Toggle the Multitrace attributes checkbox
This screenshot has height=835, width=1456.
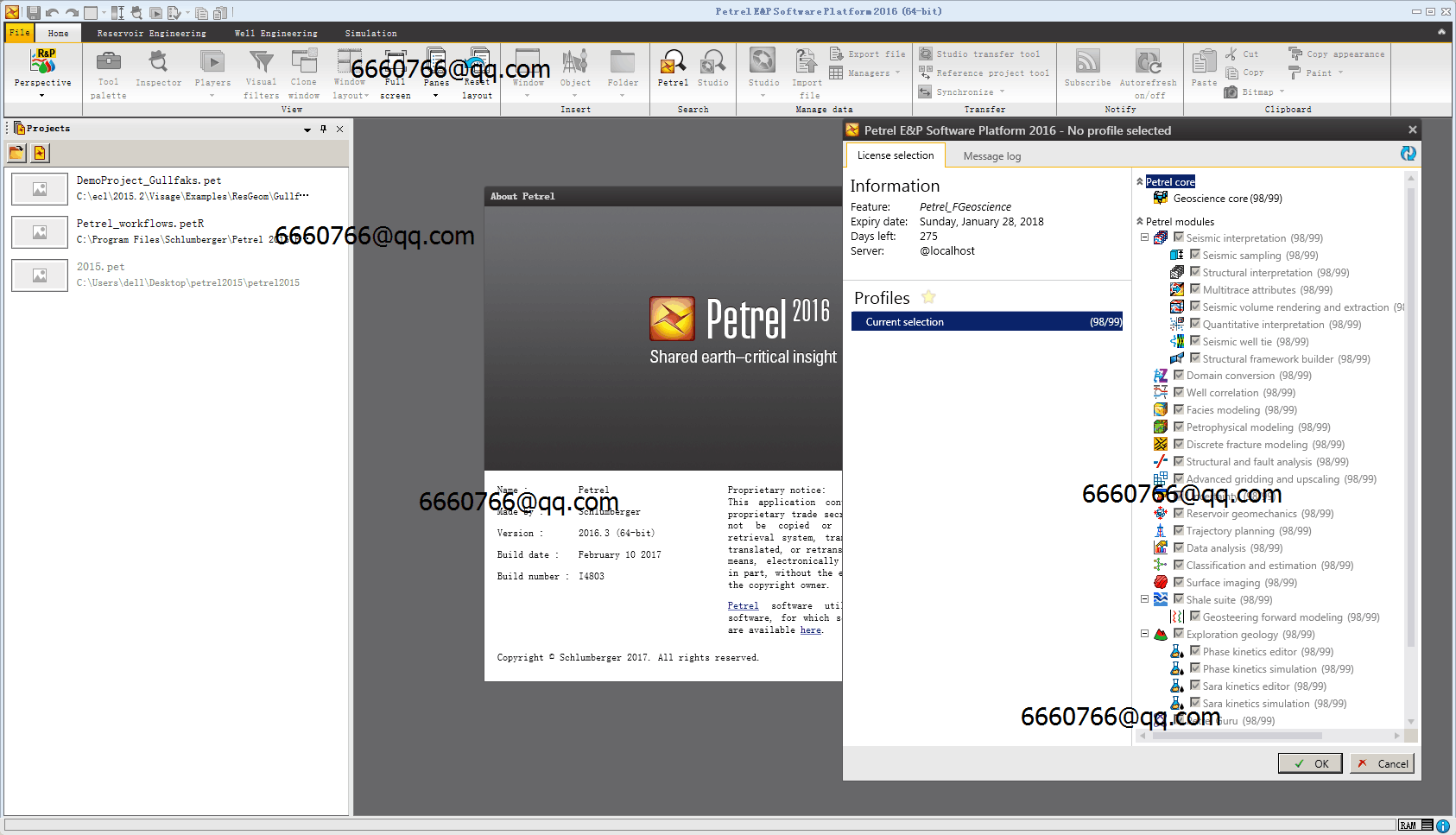[1194, 289]
